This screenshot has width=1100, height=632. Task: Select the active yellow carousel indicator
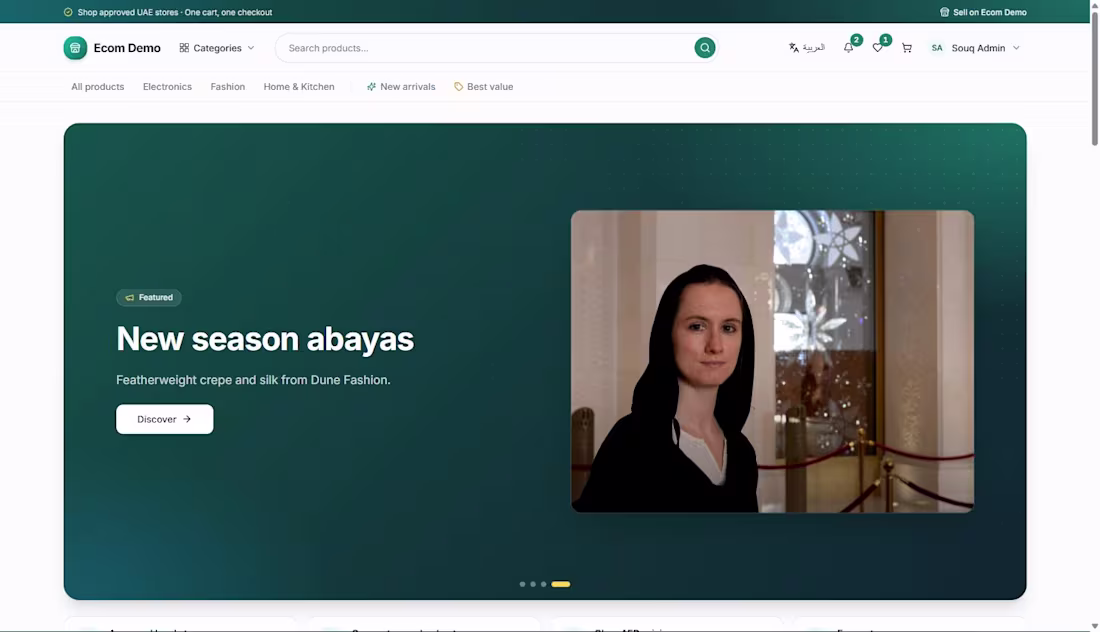point(561,584)
